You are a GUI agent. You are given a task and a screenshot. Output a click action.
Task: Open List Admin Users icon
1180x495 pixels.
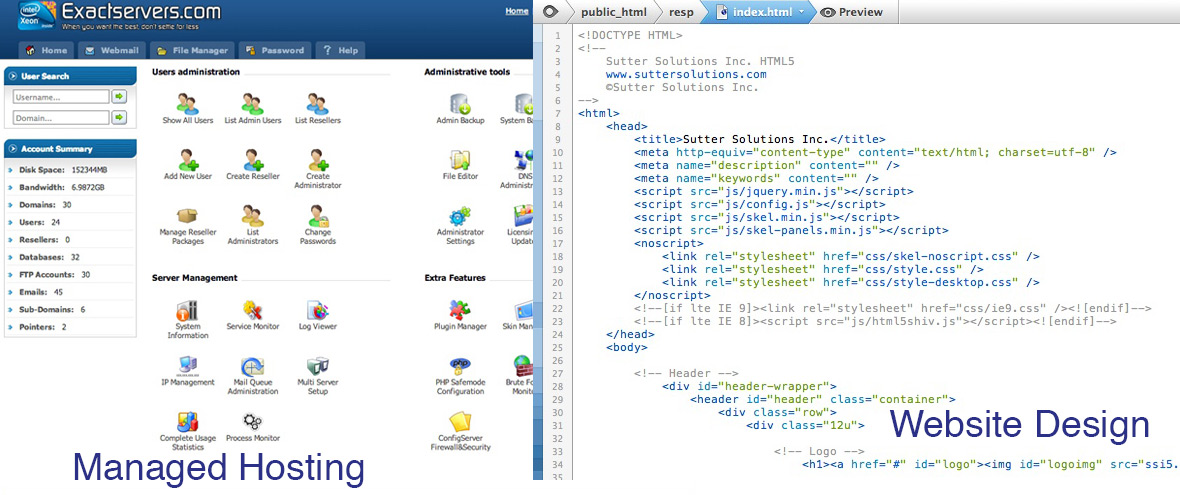(x=253, y=103)
